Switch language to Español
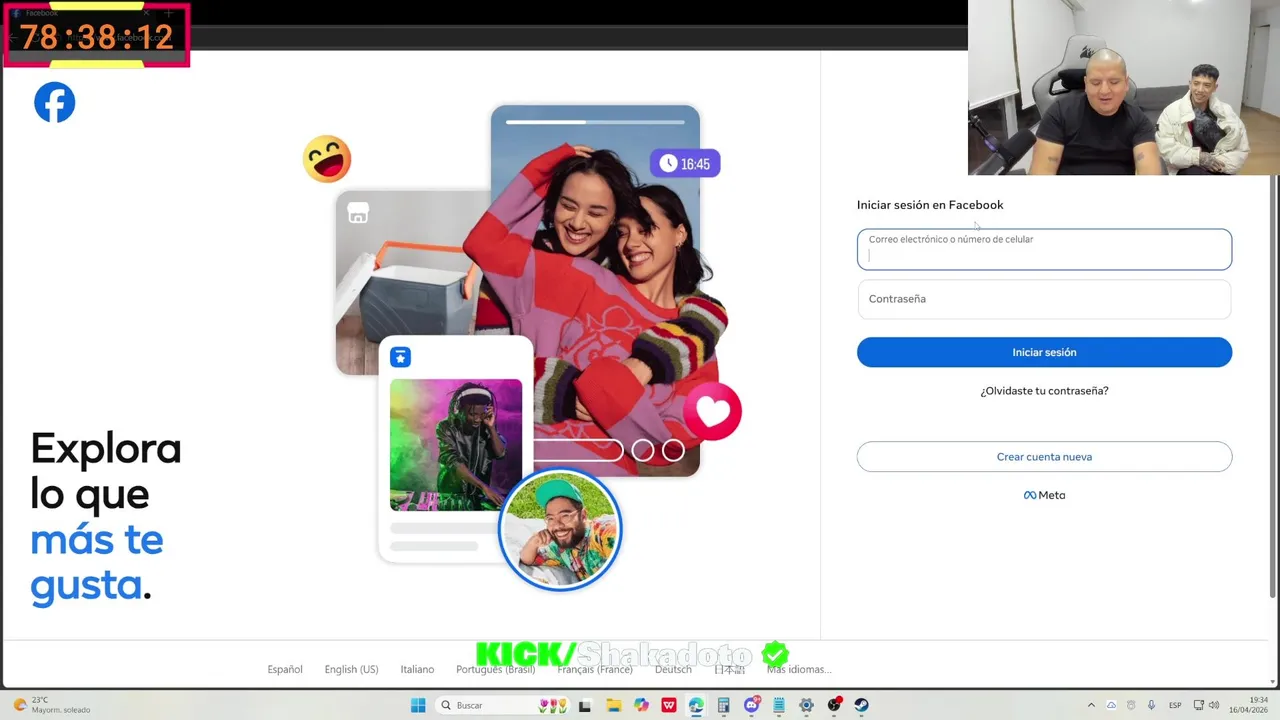The image size is (1280, 720). click(x=285, y=669)
